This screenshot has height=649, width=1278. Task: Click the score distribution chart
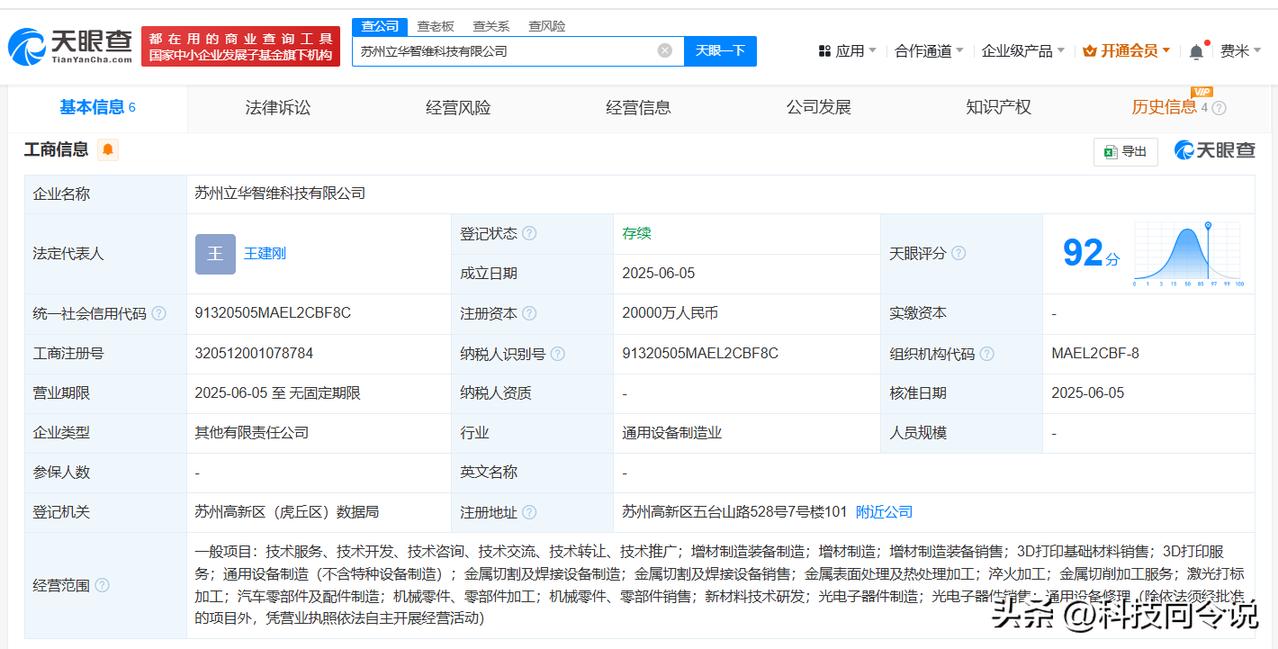point(1189,254)
